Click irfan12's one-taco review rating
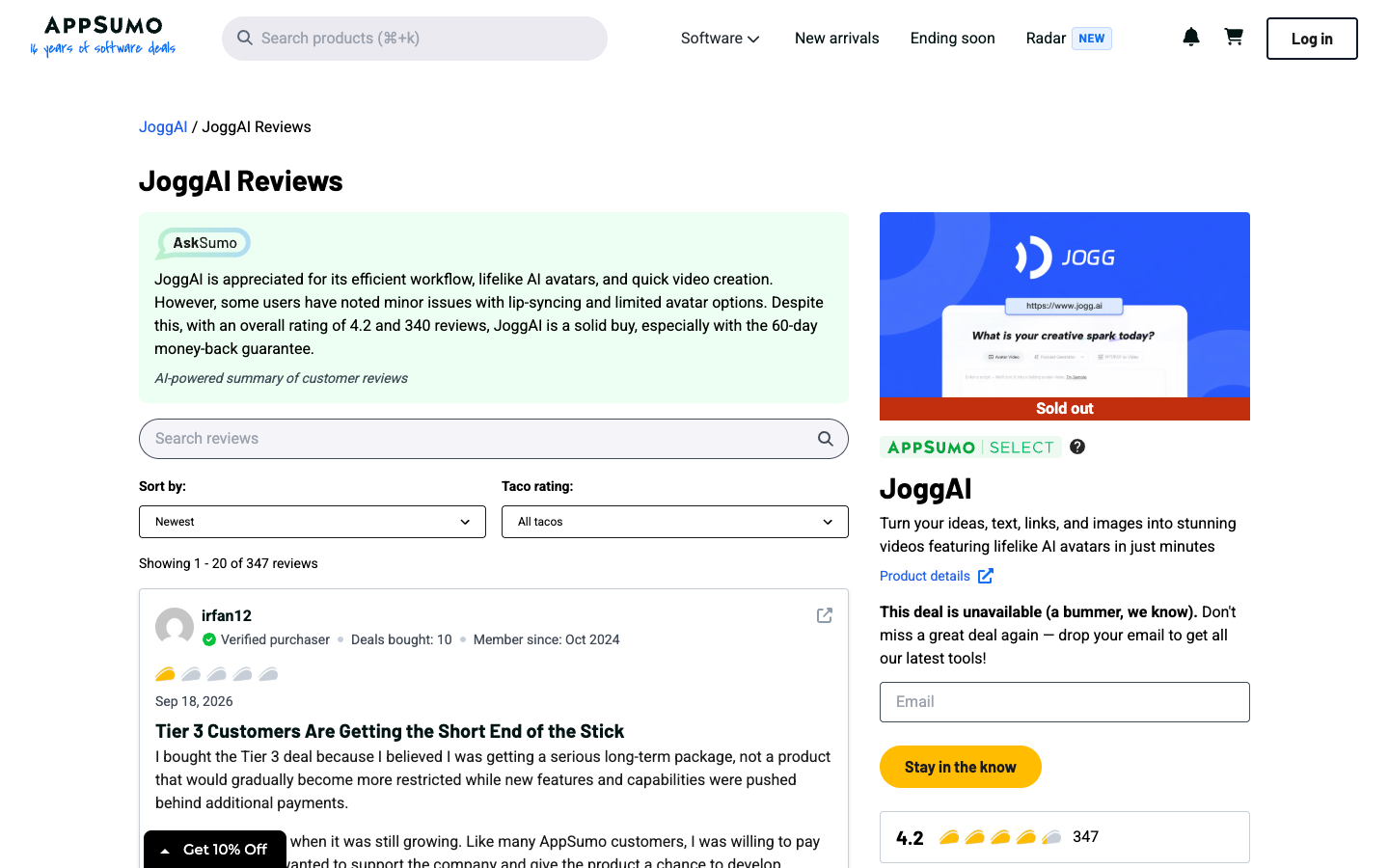The height and width of the screenshot is (868, 1389). (x=217, y=674)
